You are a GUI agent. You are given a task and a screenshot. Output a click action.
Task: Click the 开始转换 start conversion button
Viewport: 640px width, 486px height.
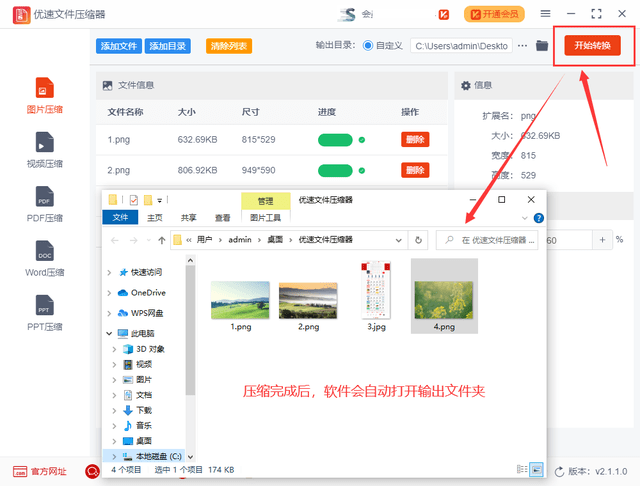[592, 46]
